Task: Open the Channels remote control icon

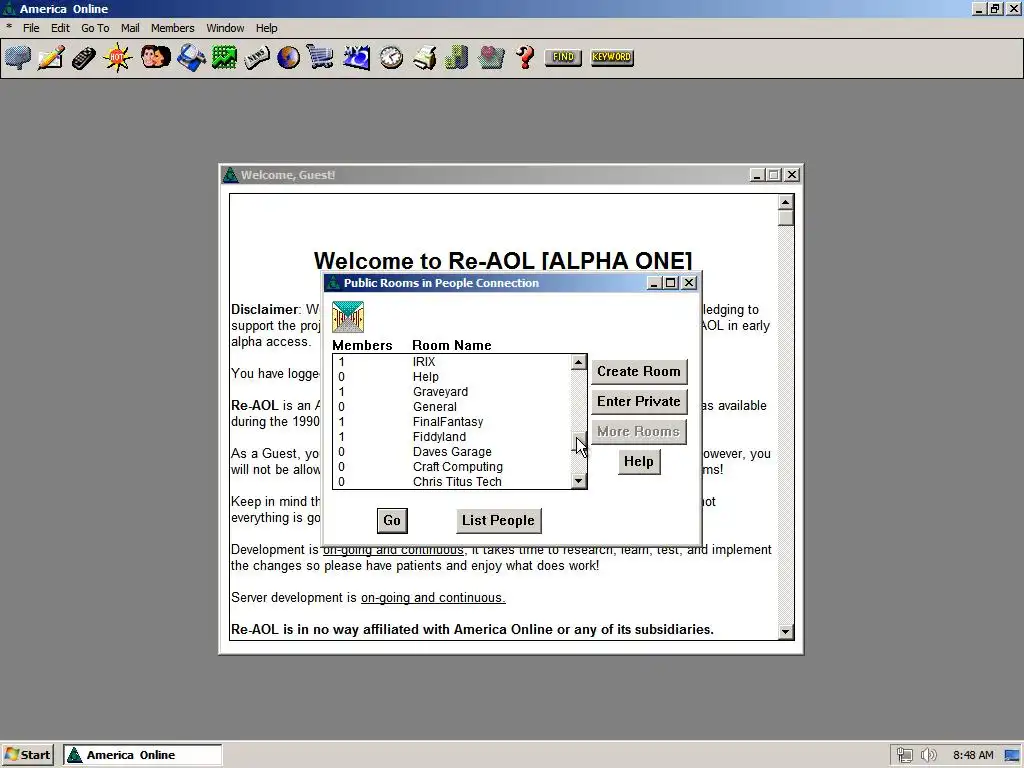Action: (84, 57)
